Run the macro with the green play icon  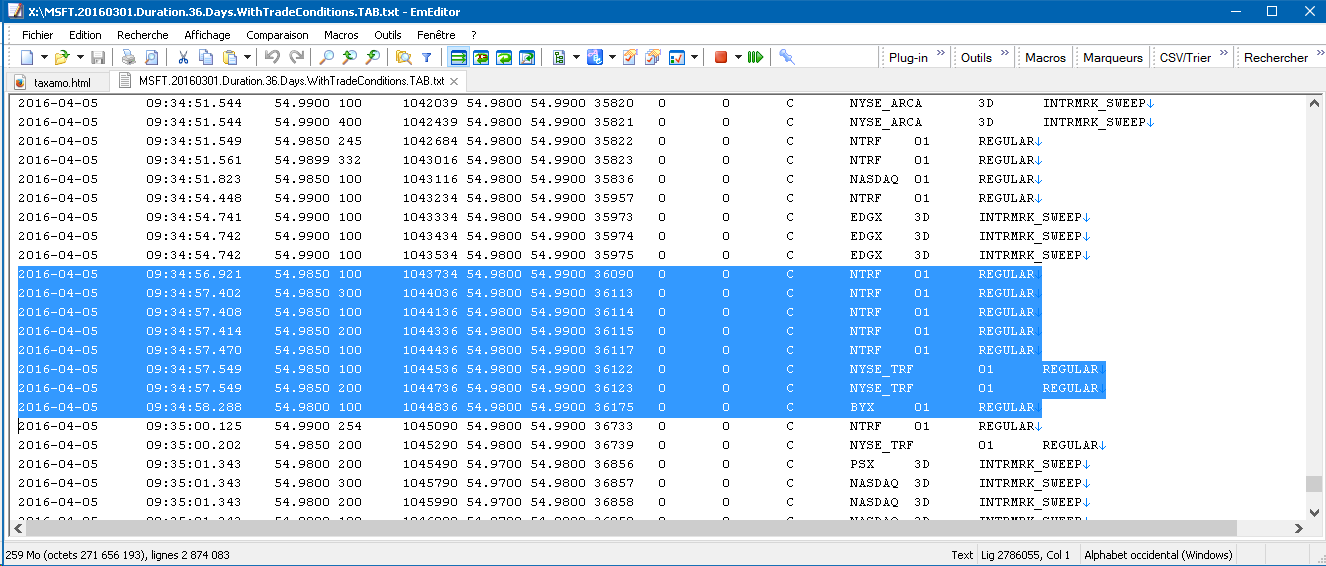point(755,57)
